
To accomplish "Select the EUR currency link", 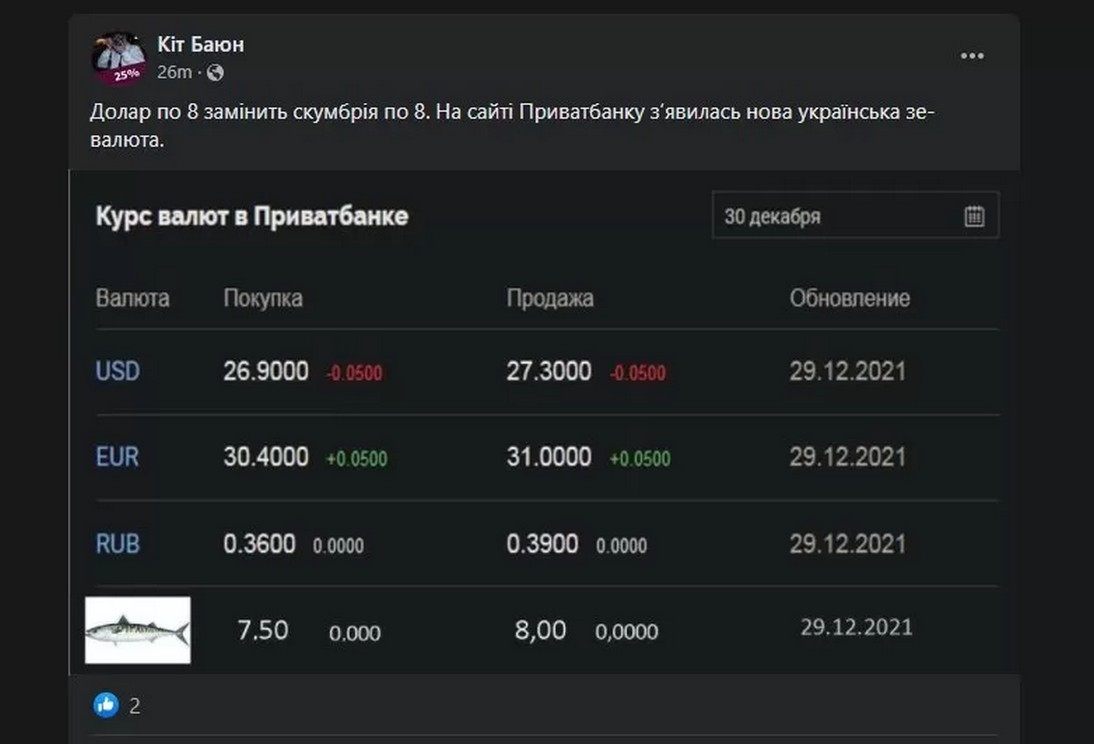I will point(117,458).
